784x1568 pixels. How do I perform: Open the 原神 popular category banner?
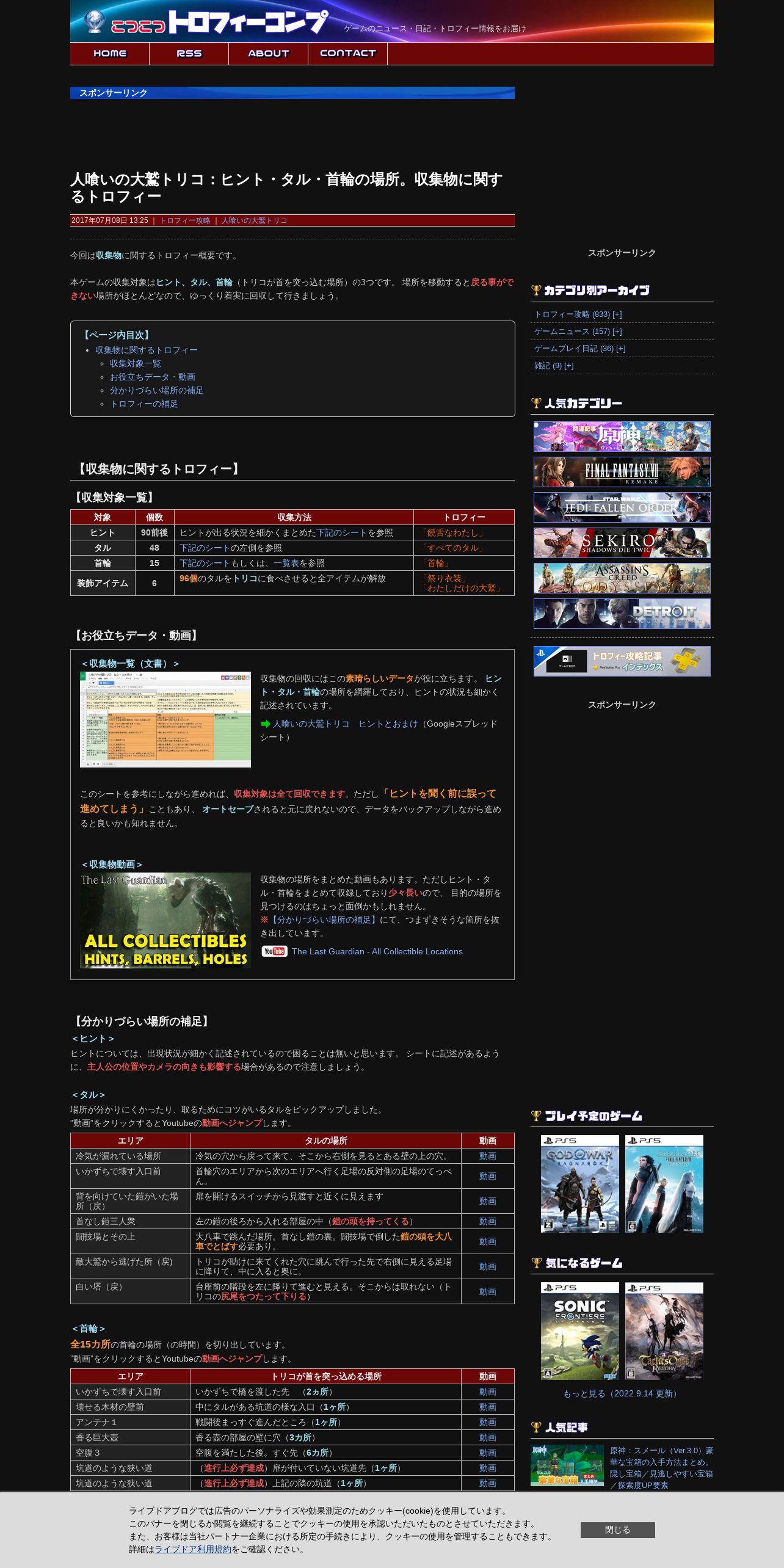[x=622, y=437]
